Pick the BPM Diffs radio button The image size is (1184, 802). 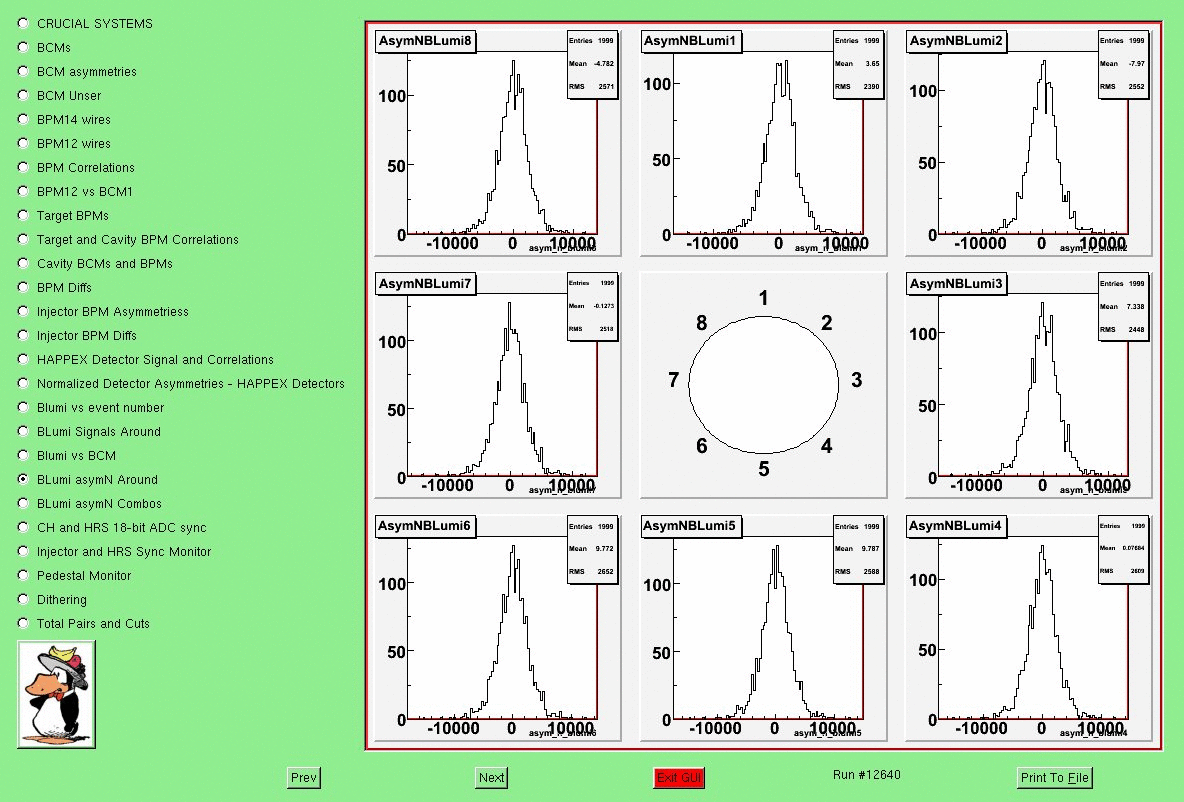[x=23, y=287]
